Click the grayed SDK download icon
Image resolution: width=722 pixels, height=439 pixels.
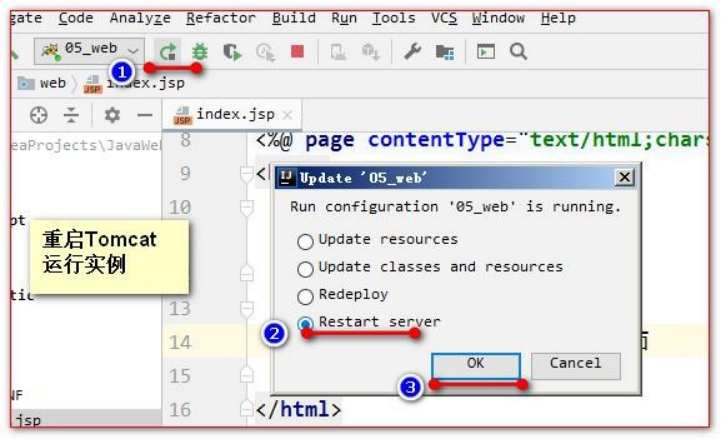371,52
